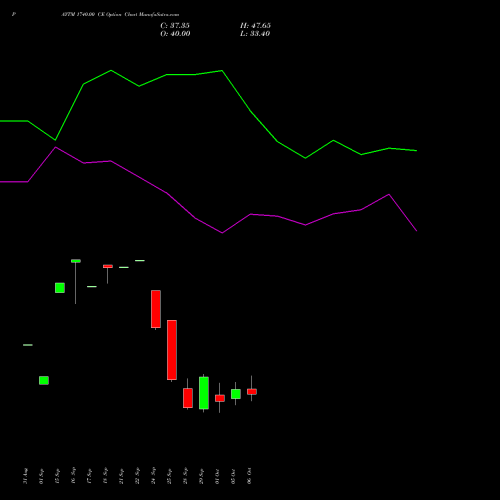Image resolution: width=500 pixels, height=500 pixels.
Task: Select the green candle above 05 Oct
Action: pos(236,394)
